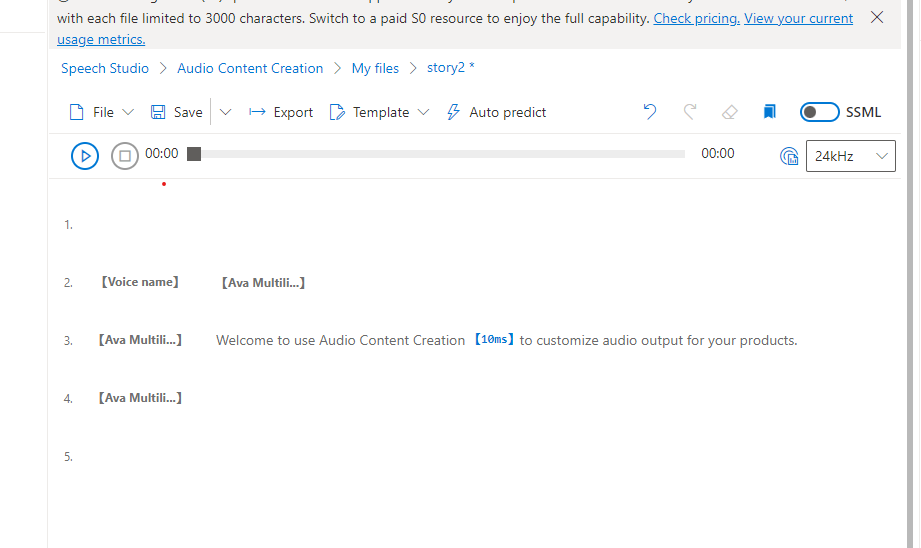Open the Check pricing link
Viewport: 921px width, 548px height.
[x=697, y=18]
